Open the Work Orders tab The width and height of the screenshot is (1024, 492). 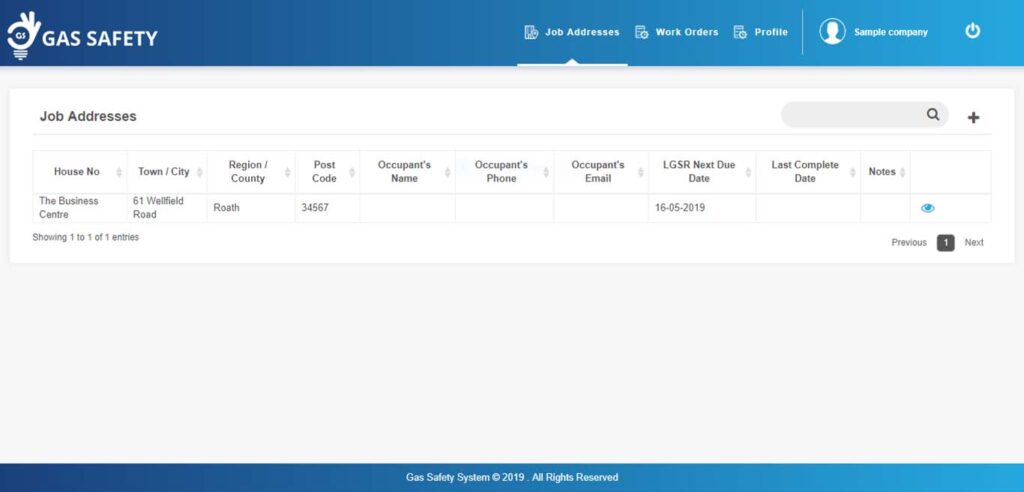[687, 32]
